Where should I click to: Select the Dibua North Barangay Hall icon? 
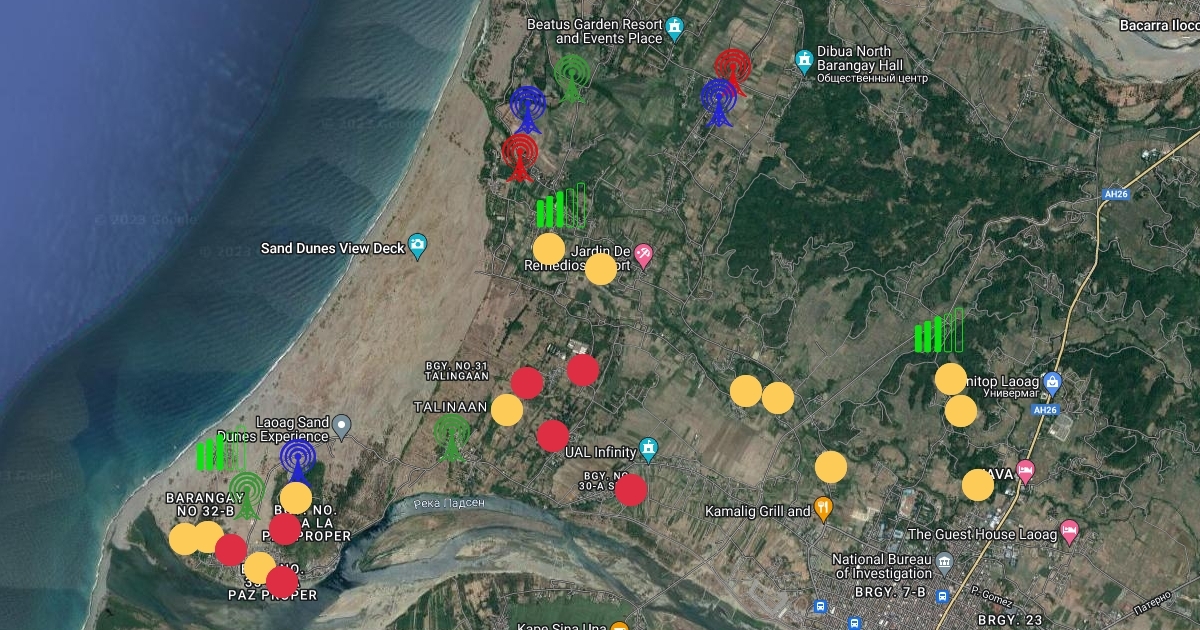(x=803, y=62)
